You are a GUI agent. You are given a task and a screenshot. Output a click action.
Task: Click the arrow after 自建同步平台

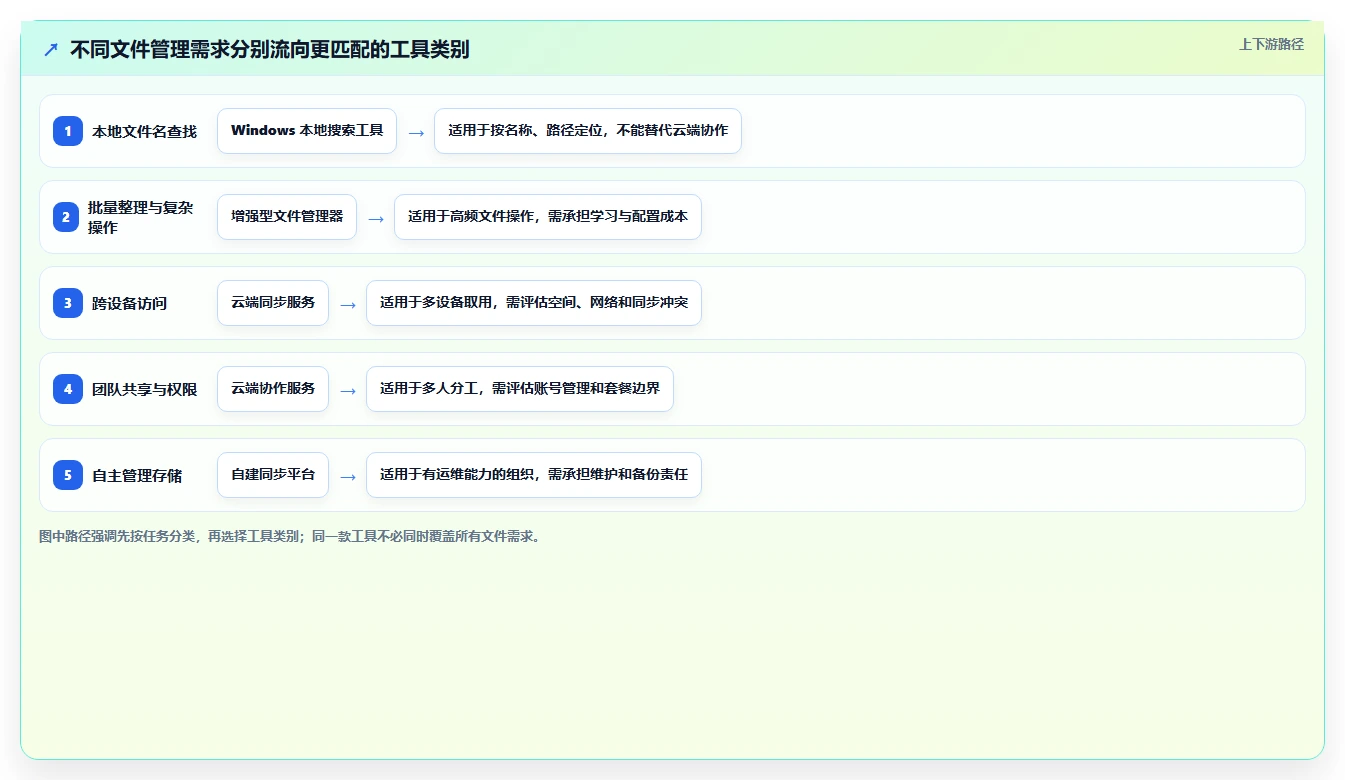(348, 476)
